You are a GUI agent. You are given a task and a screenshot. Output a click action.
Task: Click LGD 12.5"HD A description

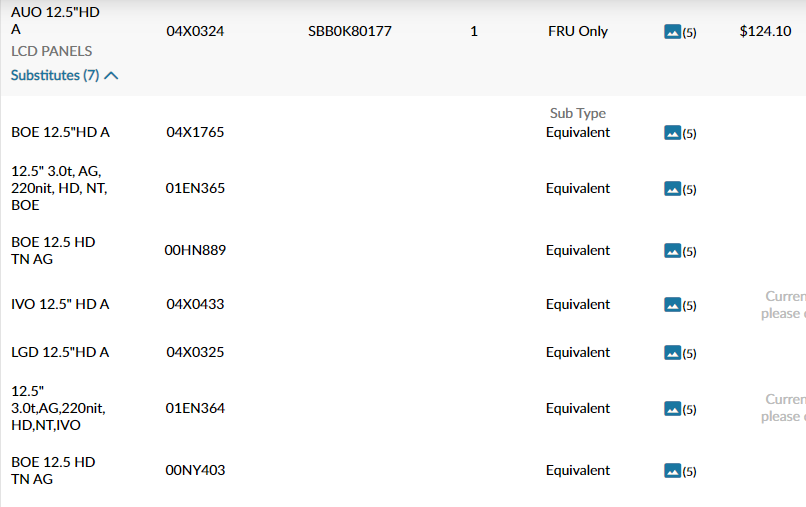(x=60, y=352)
